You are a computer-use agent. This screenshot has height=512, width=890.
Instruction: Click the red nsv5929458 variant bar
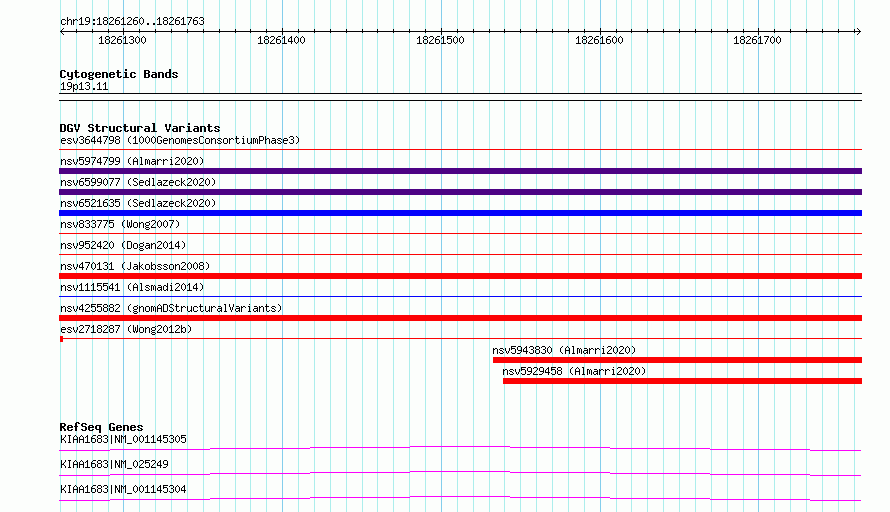click(682, 381)
